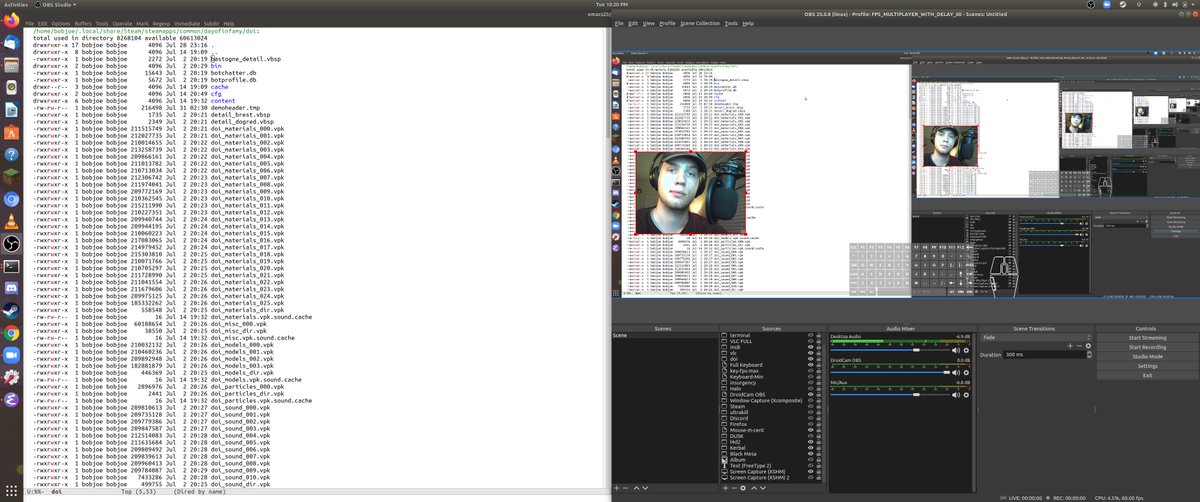
Task: Click Start Recording button
Action: [1148, 347]
